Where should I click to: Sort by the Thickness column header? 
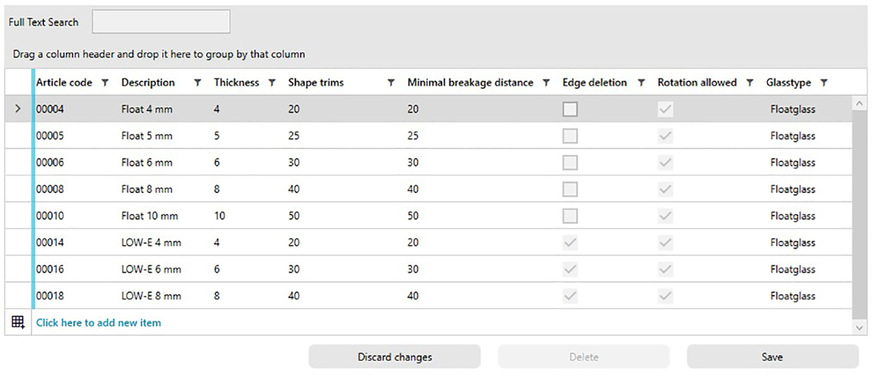pyautogui.click(x=236, y=83)
